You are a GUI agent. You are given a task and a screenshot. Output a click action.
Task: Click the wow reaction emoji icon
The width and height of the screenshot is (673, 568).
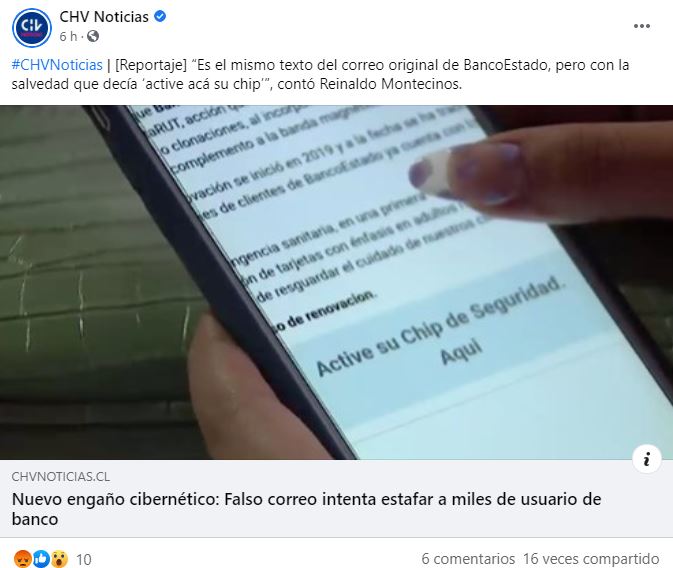tap(60, 559)
